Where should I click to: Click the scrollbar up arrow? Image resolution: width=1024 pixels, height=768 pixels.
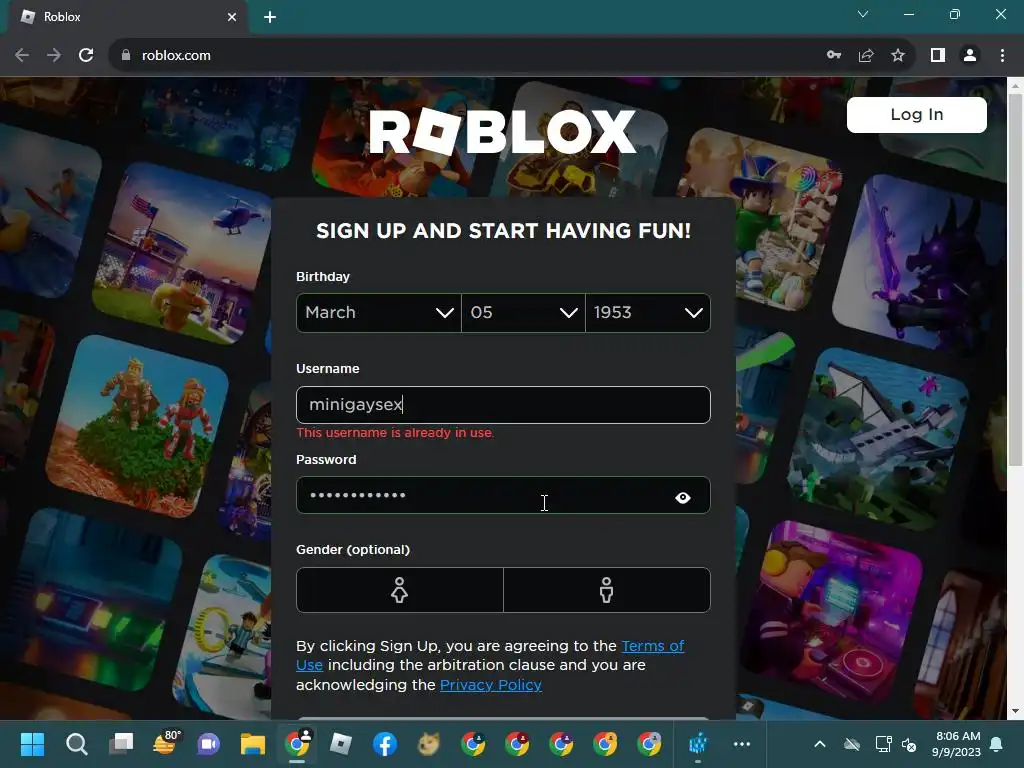1015,85
